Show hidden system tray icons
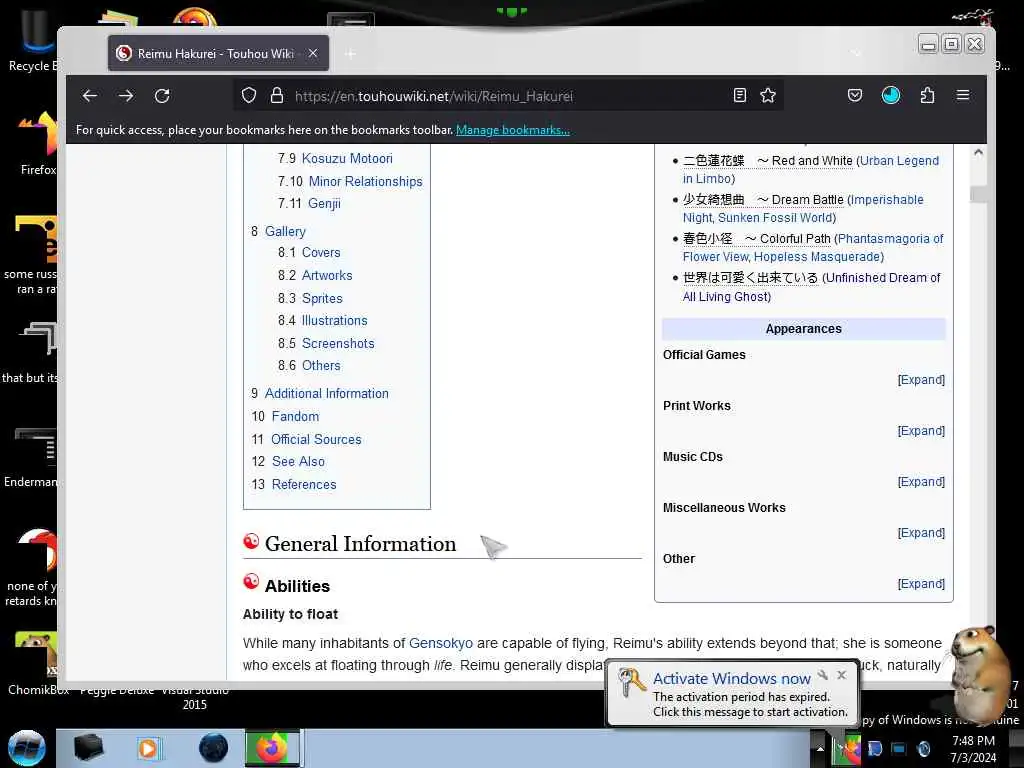Image resolution: width=1024 pixels, height=768 pixels. [820, 748]
